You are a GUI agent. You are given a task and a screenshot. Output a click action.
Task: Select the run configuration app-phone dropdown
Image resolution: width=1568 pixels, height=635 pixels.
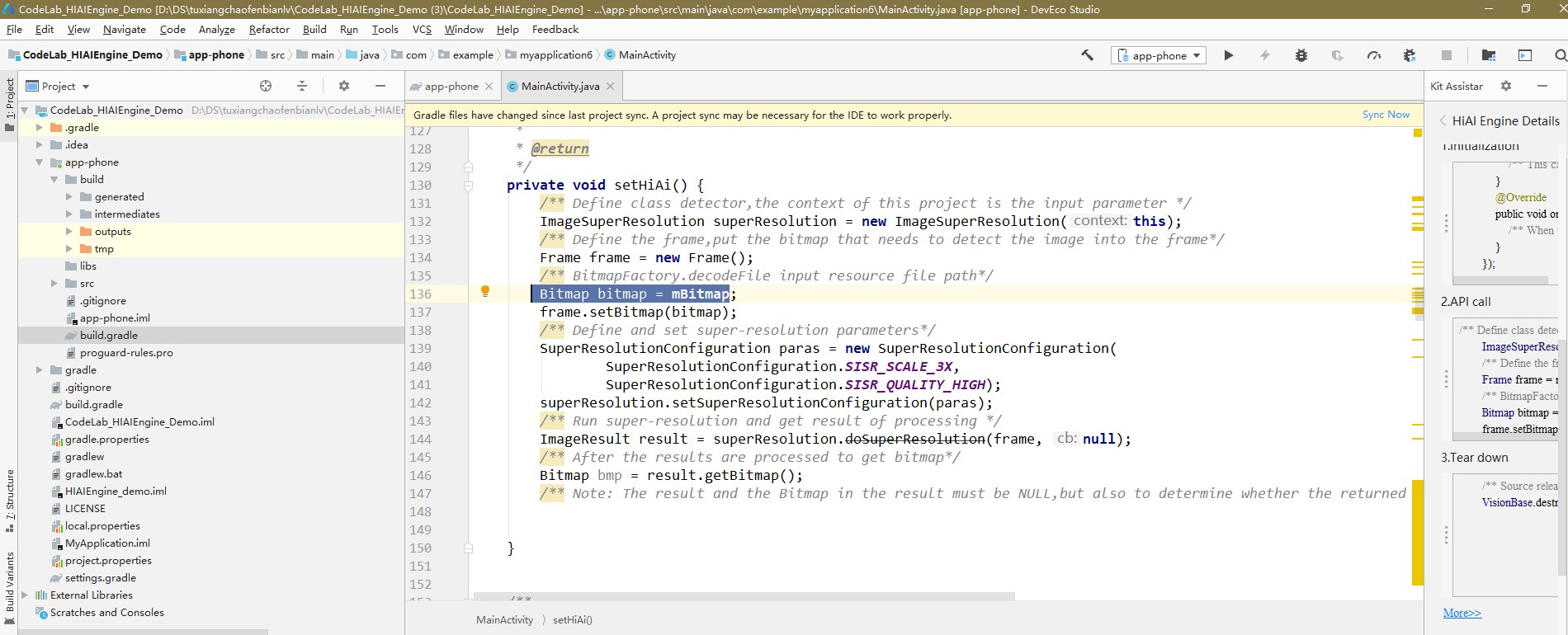tap(1159, 55)
